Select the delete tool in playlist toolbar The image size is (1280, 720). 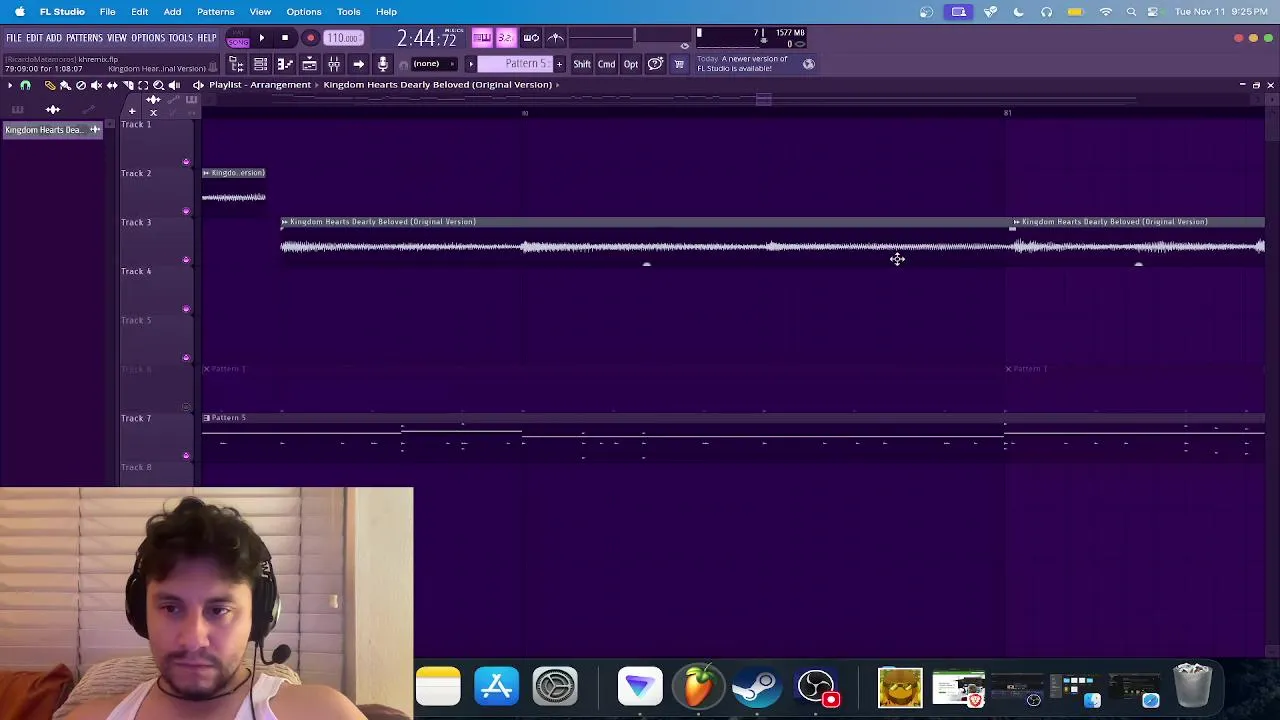click(81, 85)
